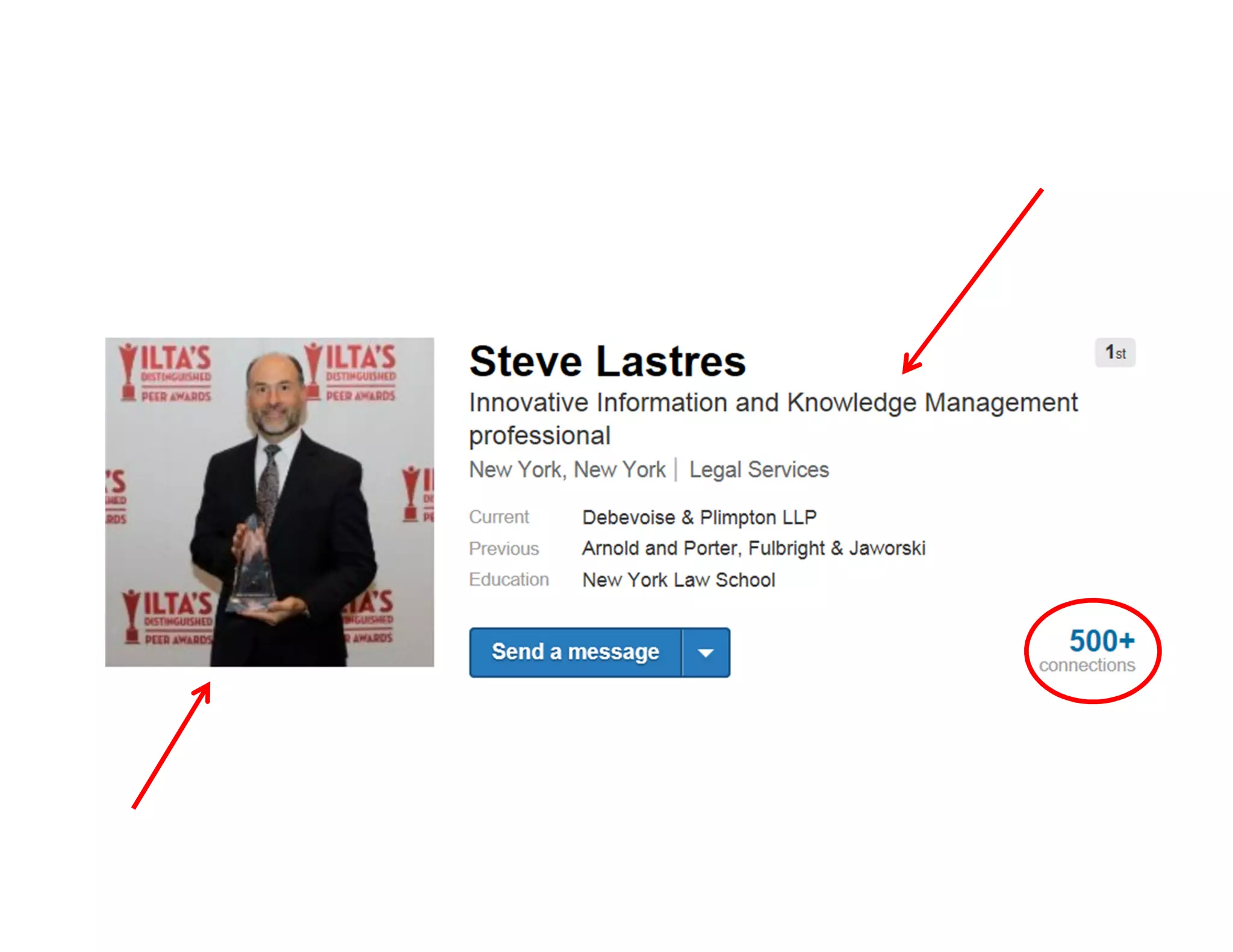Screen dimensions: 1233x952
Task: Click the red arrow below the profile photo
Action: 172,745
